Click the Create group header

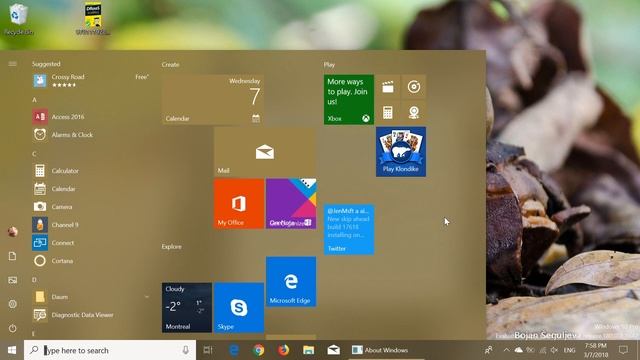[x=170, y=64]
